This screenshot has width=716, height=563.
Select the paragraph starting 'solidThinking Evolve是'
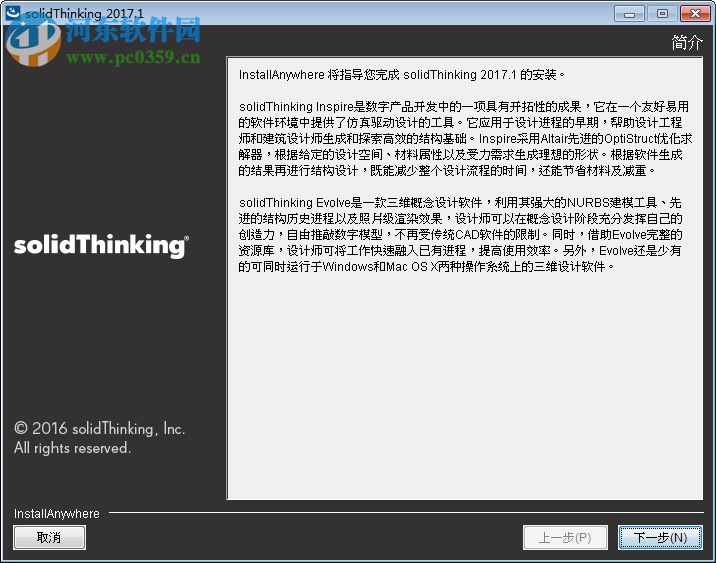[460, 234]
